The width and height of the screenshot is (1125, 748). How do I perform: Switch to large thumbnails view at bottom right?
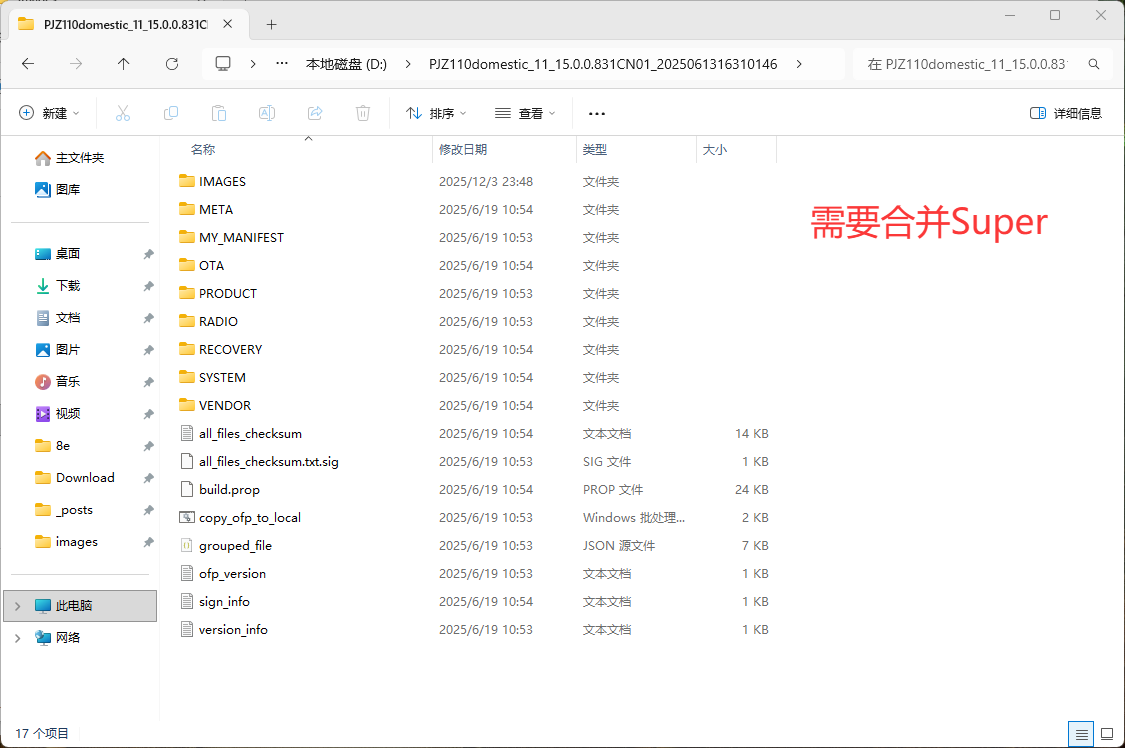[1106, 734]
